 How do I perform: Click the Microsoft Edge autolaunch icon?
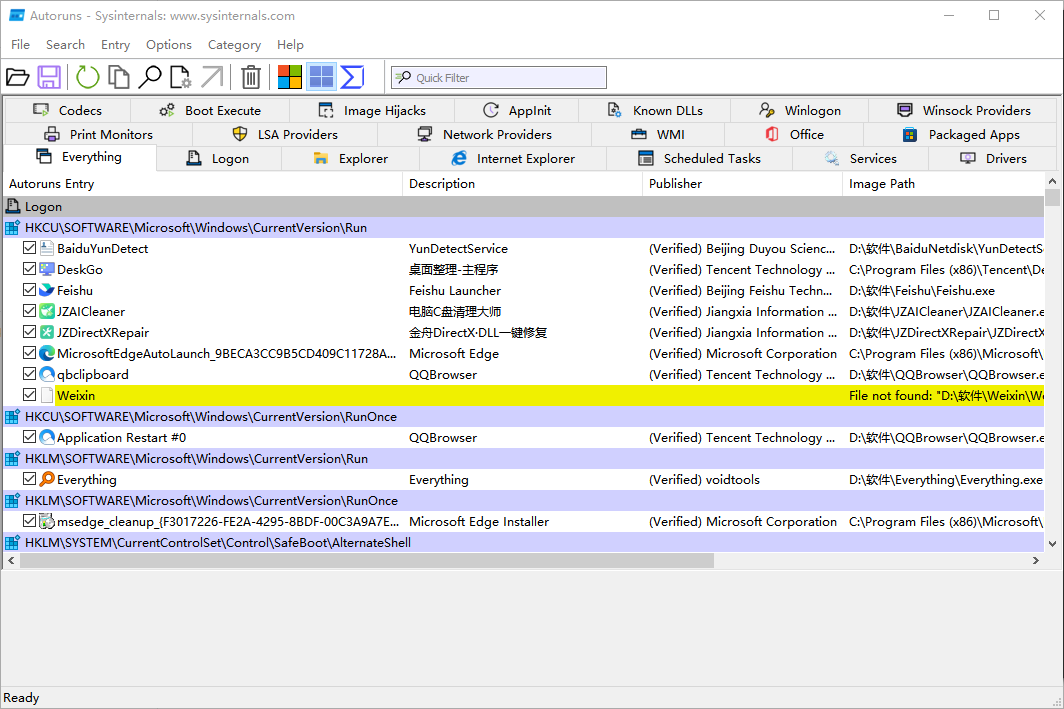(x=47, y=353)
